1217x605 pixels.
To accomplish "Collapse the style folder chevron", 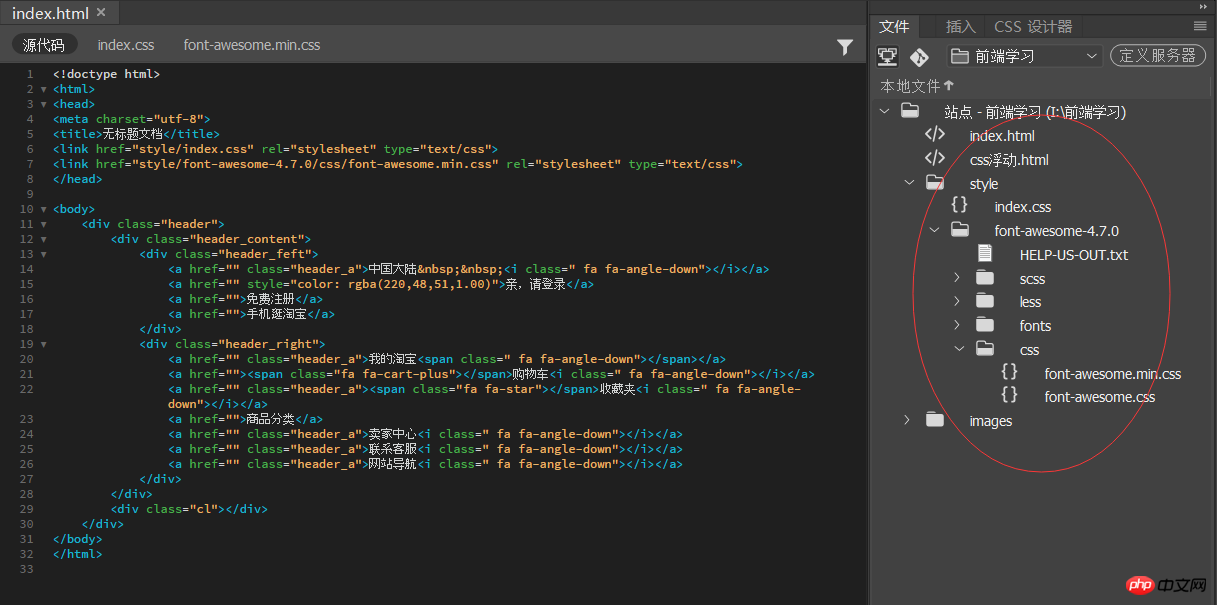I will coord(909,183).
